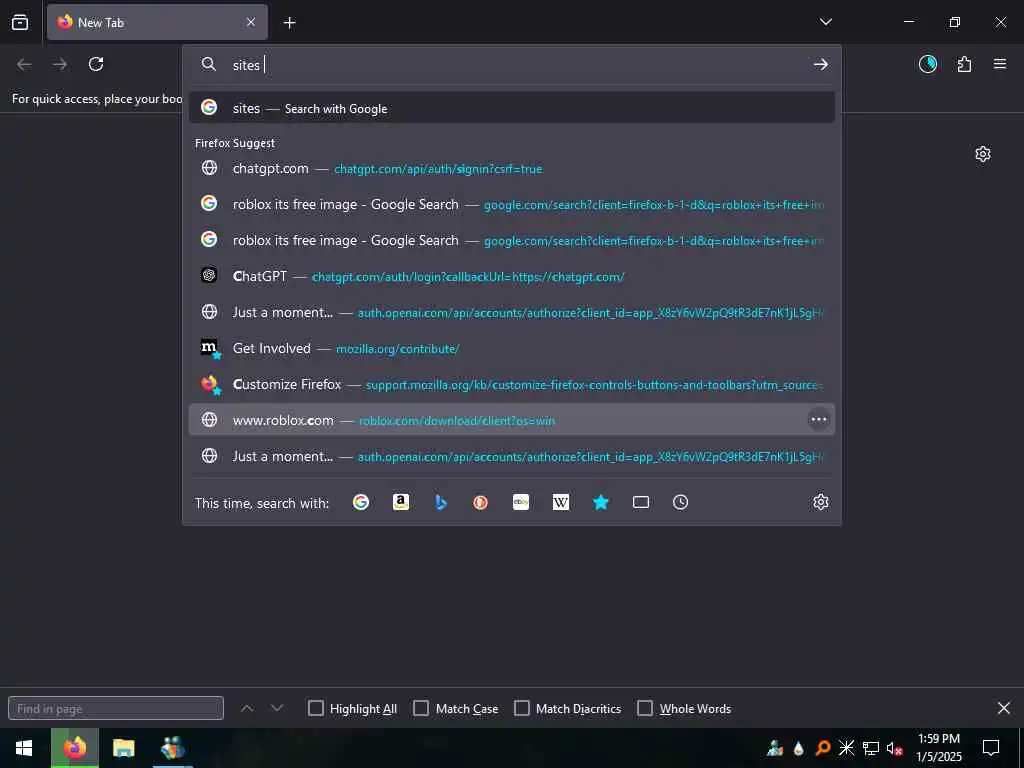Search this time with DuckDuckGo

(x=481, y=502)
